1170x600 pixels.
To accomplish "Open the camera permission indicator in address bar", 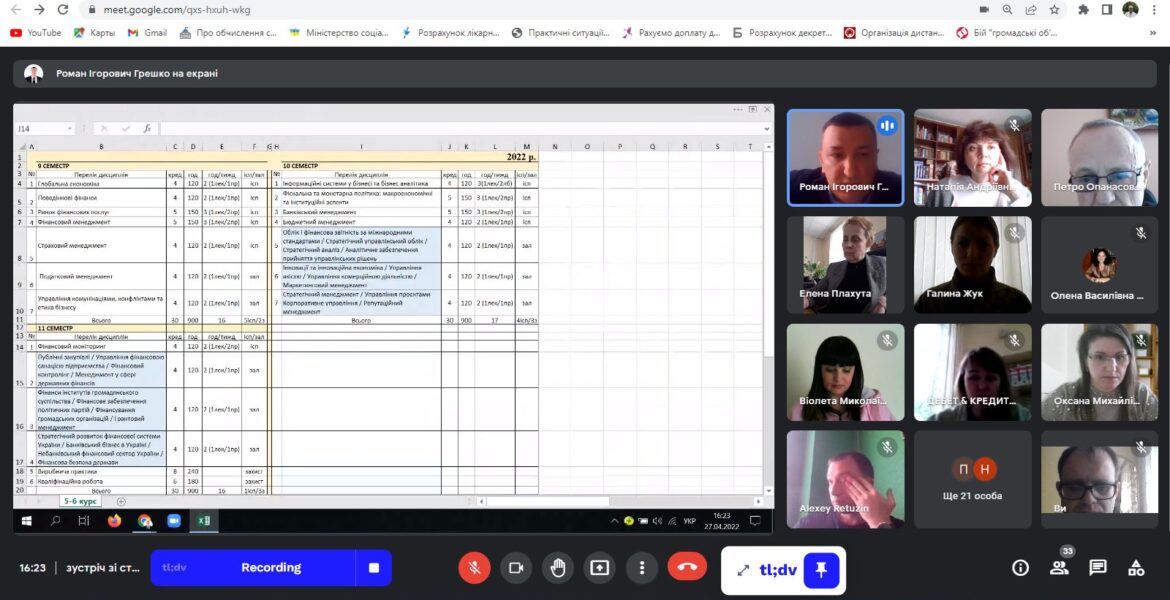I will tap(984, 10).
